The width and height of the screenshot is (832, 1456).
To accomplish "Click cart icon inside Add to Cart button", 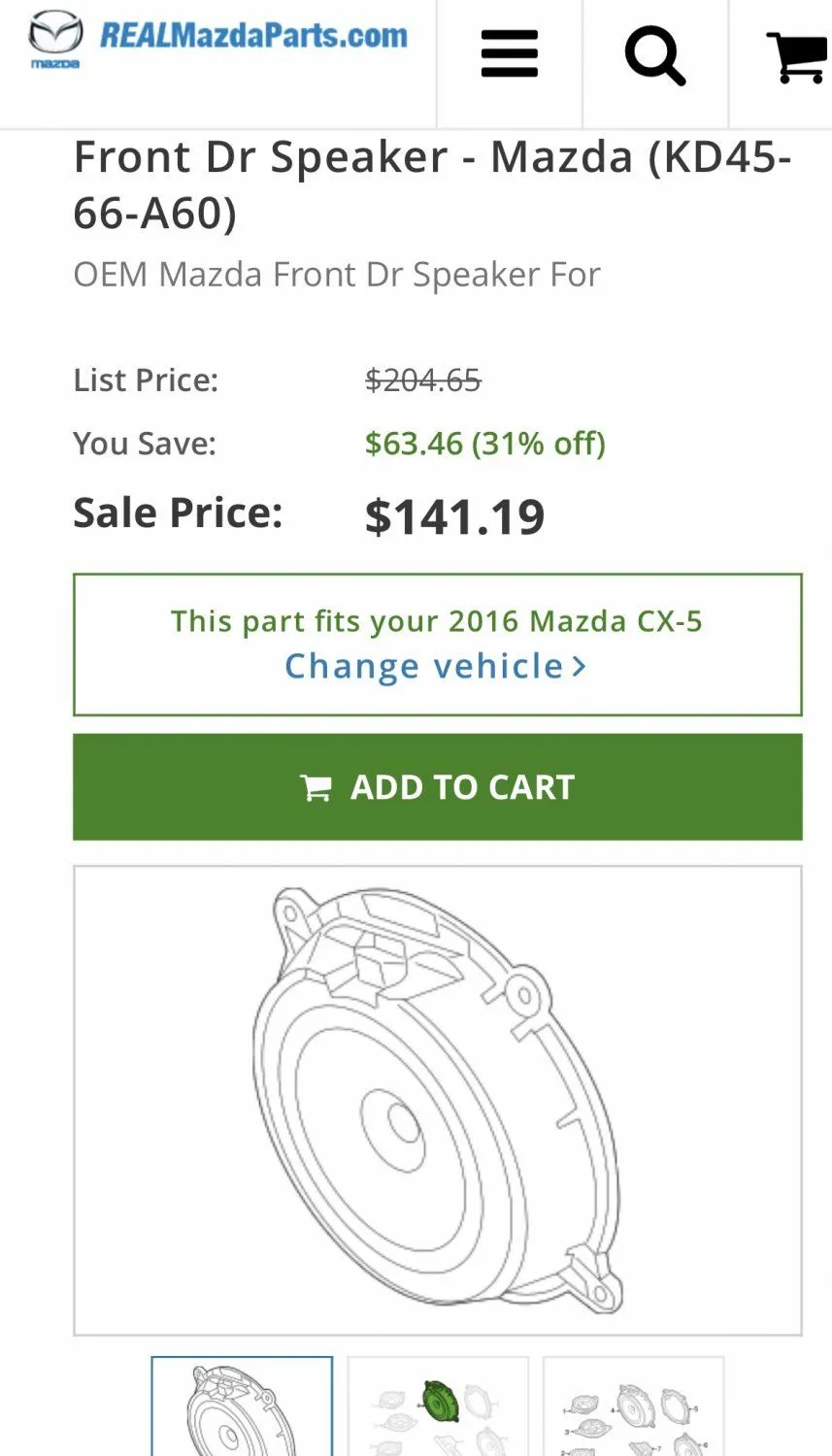I will (316, 787).
